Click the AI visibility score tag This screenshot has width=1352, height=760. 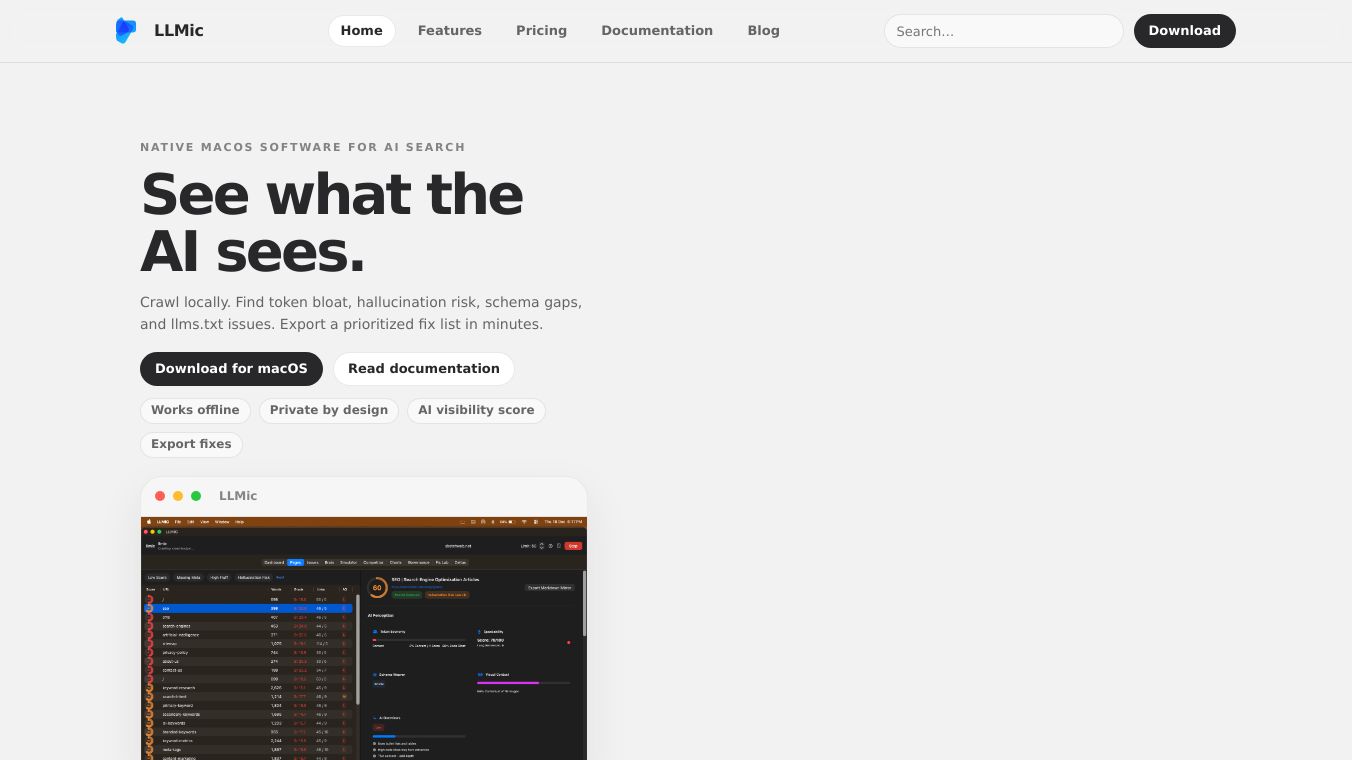click(x=476, y=410)
